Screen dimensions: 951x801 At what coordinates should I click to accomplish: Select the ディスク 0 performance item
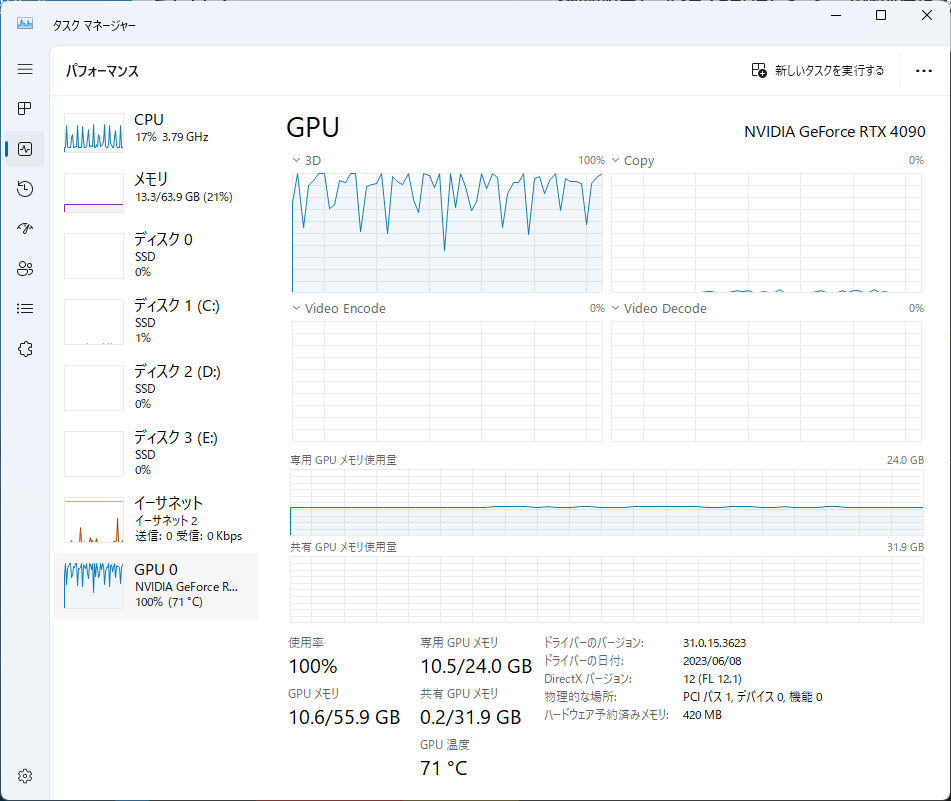point(156,255)
